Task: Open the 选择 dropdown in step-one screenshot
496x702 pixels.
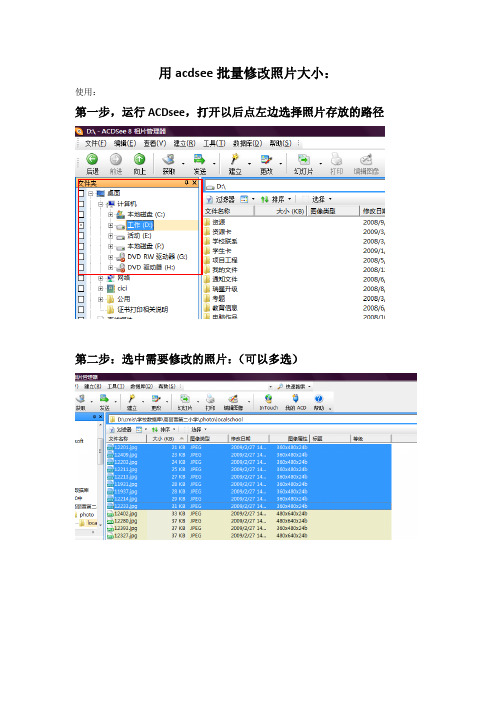Action: (x=330, y=199)
